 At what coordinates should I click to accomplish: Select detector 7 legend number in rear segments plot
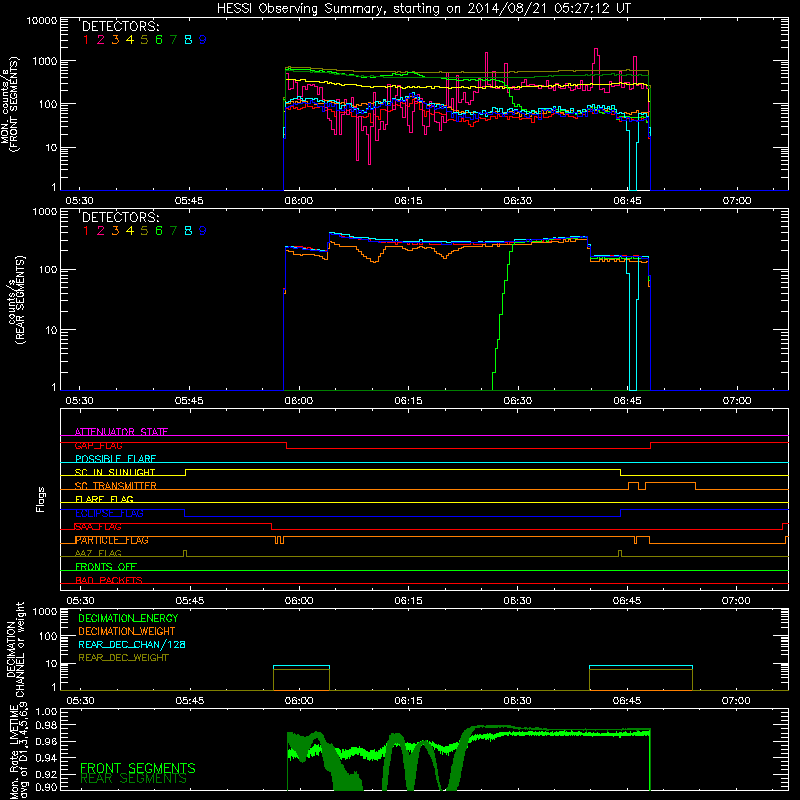[x=173, y=231]
